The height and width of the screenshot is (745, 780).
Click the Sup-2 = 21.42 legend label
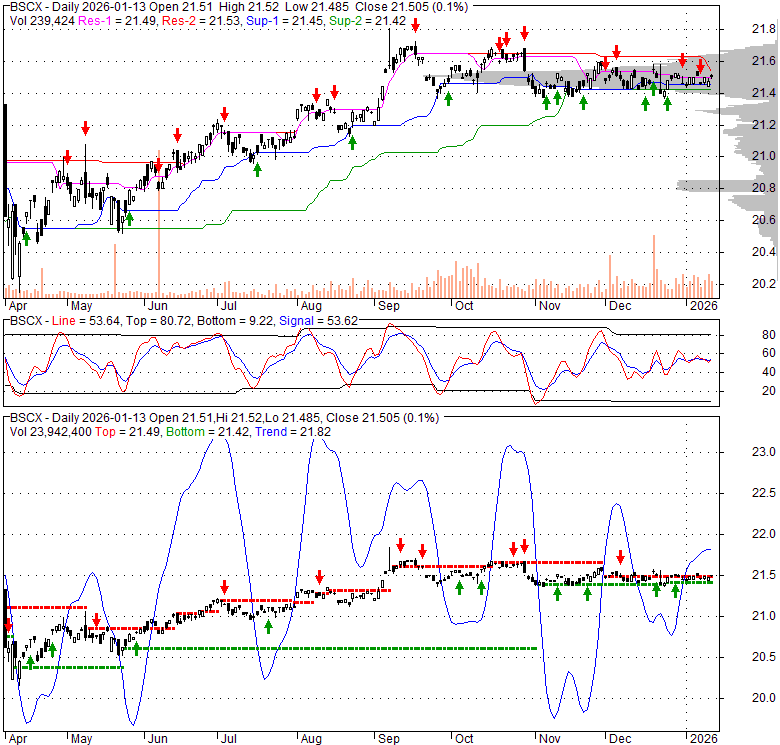pyautogui.click(x=353, y=20)
